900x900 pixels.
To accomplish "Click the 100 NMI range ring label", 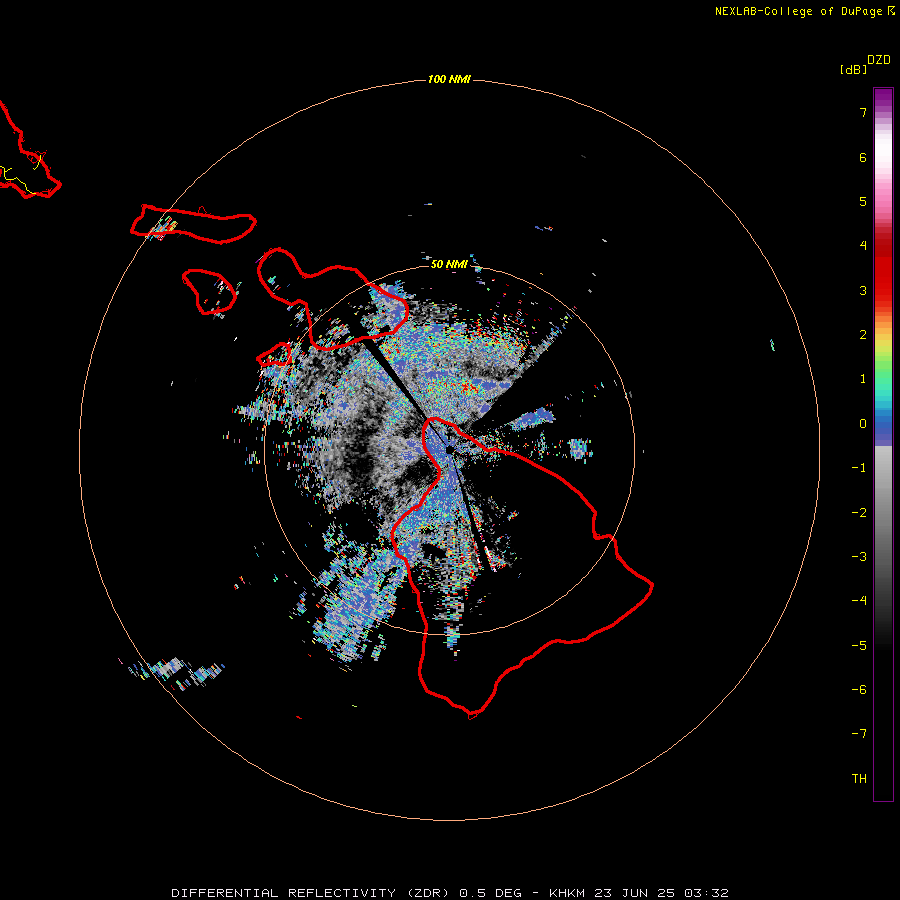I will [449, 79].
